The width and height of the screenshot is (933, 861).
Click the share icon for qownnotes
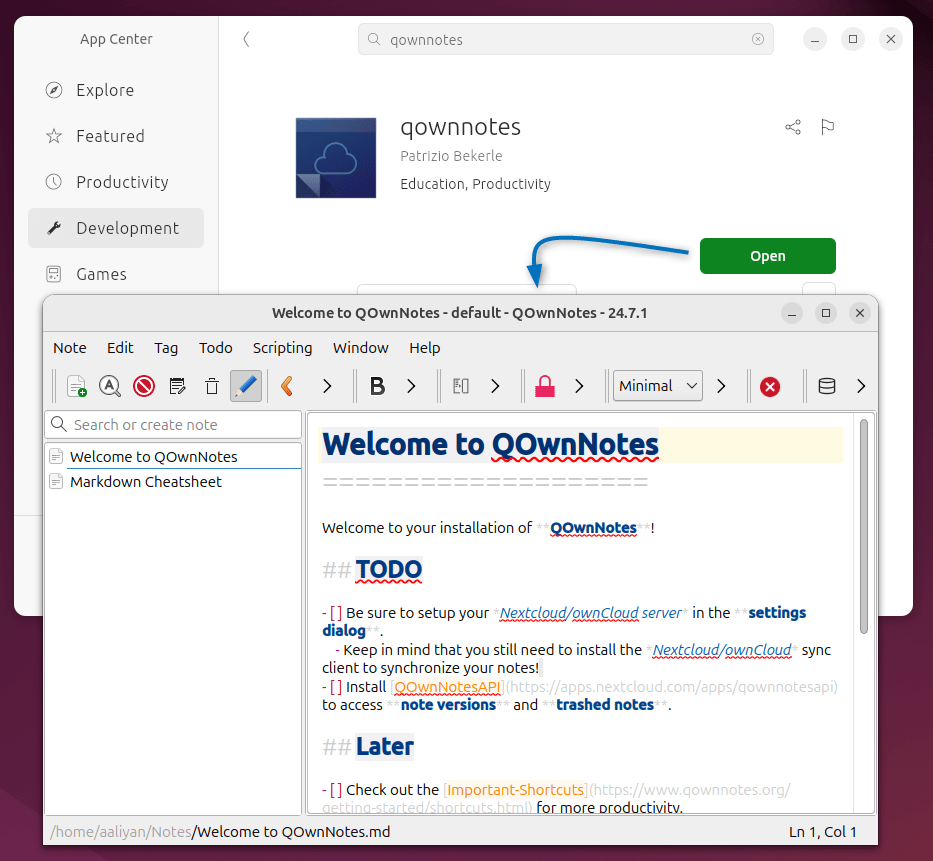[x=792, y=127]
